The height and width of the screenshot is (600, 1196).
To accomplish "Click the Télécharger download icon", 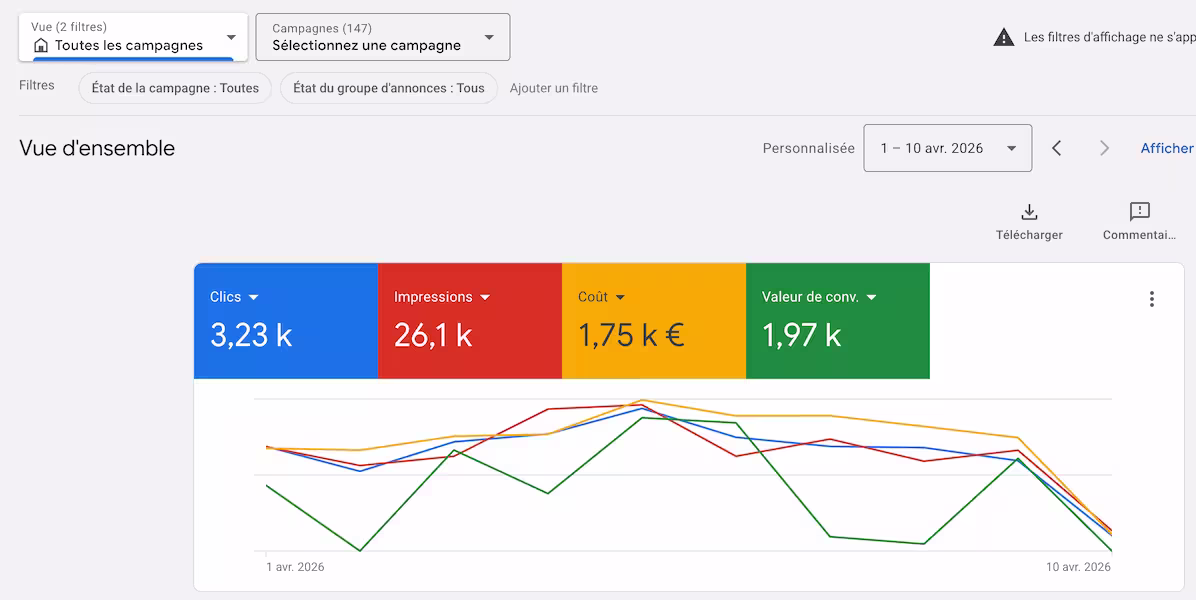I will [1029, 212].
